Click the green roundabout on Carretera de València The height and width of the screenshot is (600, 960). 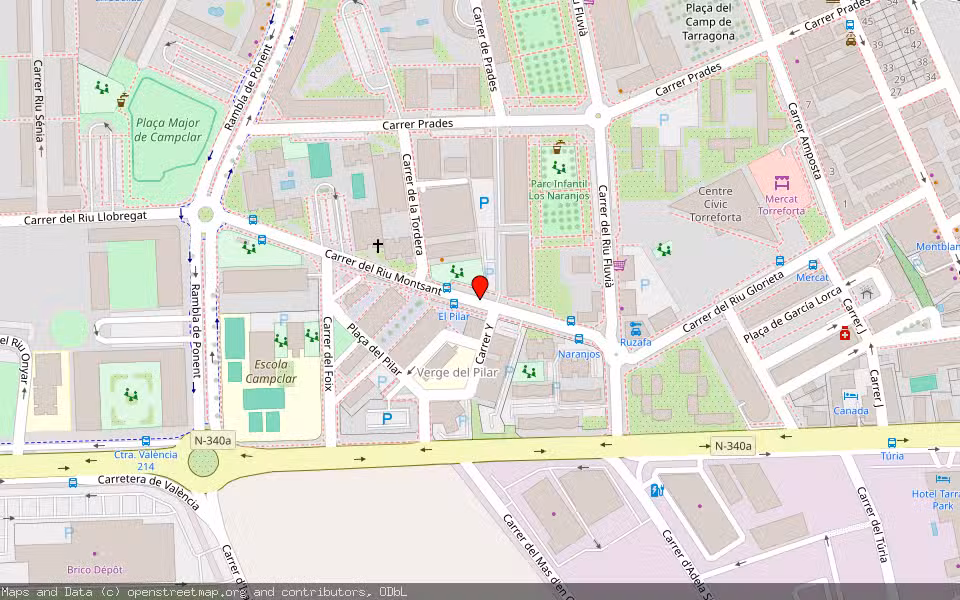(203, 462)
